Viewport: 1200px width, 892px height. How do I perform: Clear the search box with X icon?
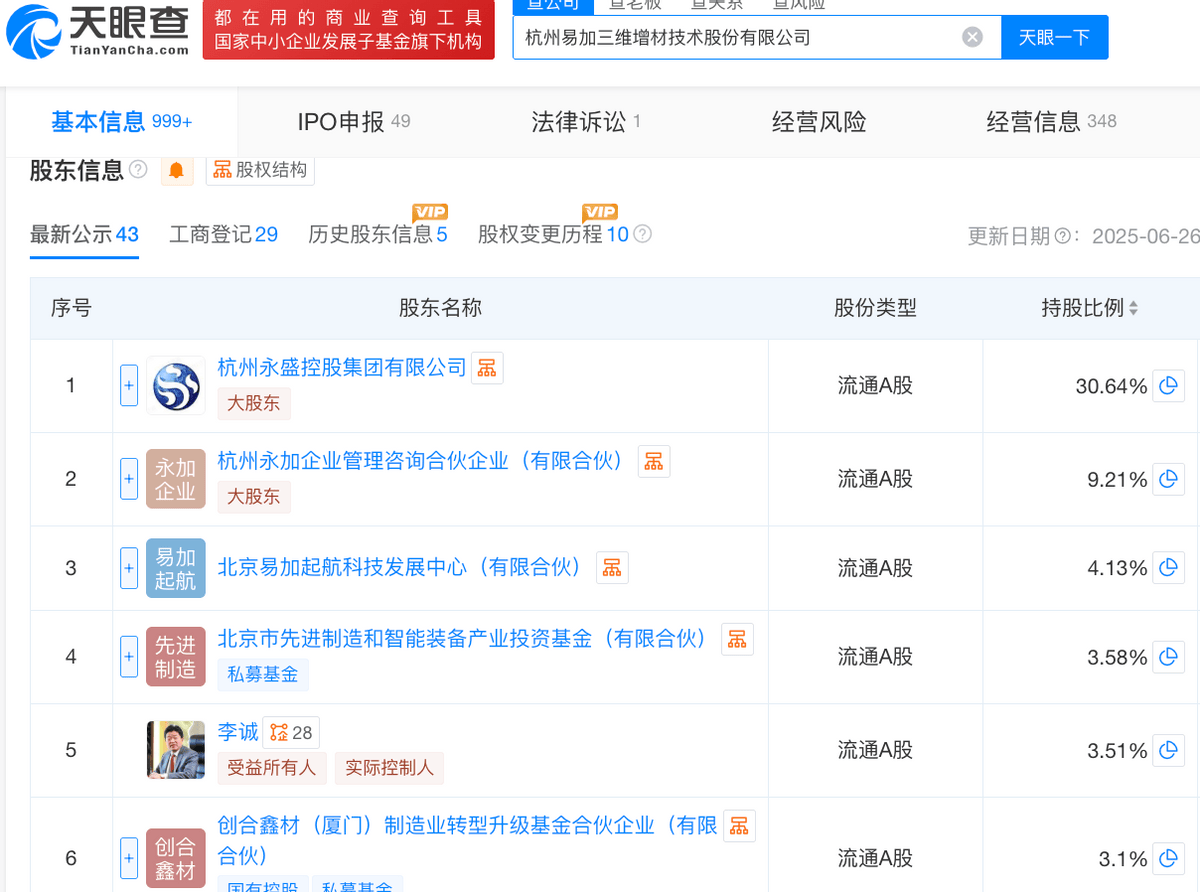972,38
